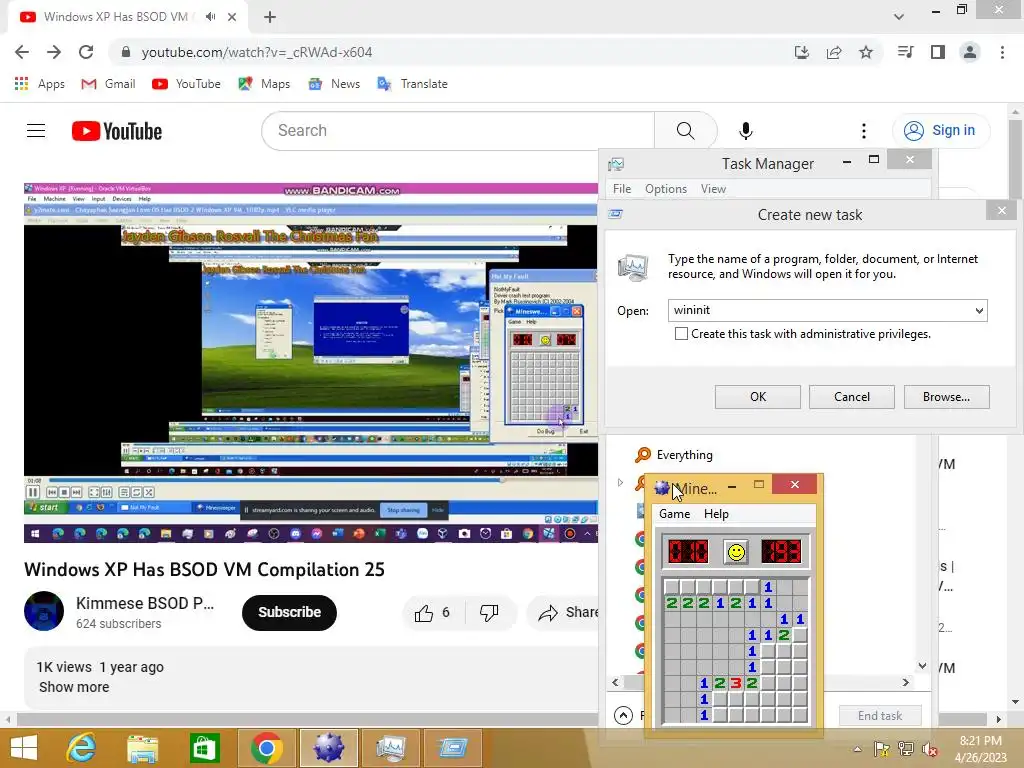
Task: Open the Chrome tab search chevron
Action: tap(899, 17)
